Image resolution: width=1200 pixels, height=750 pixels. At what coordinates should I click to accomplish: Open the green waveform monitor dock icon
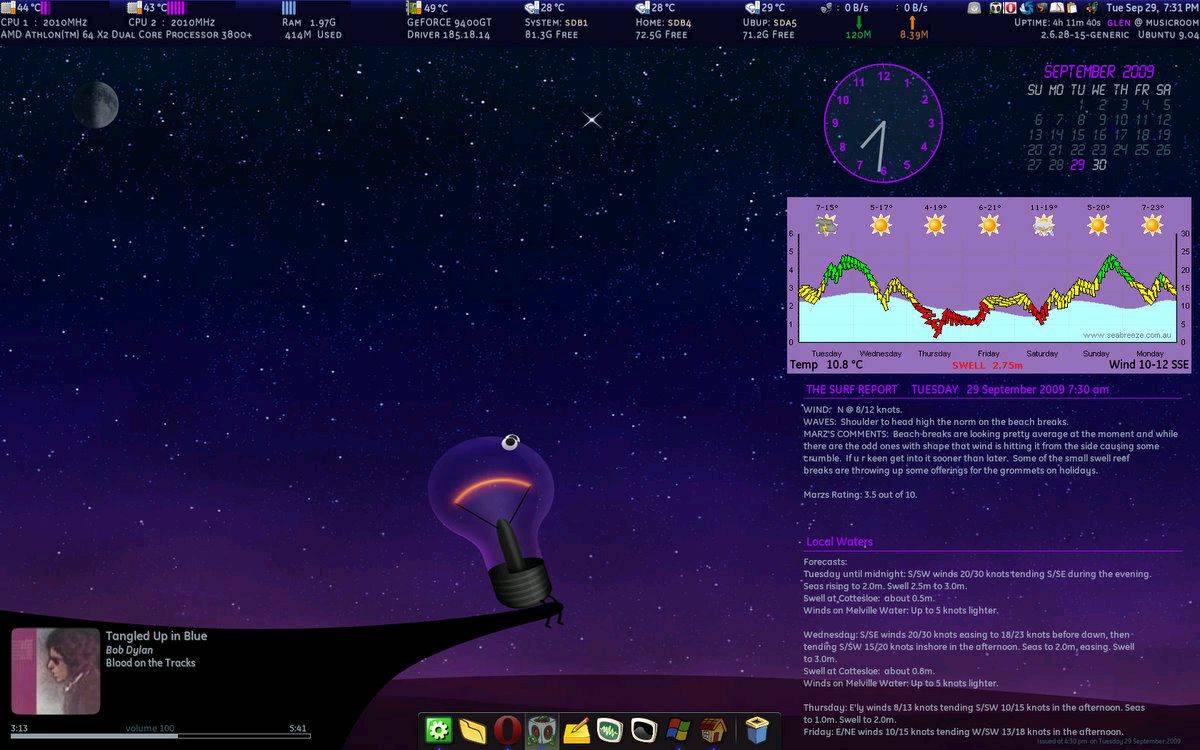610,730
